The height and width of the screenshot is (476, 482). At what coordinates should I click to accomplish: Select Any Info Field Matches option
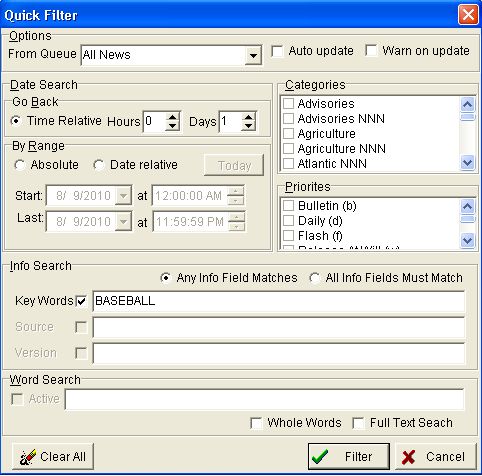(166, 278)
